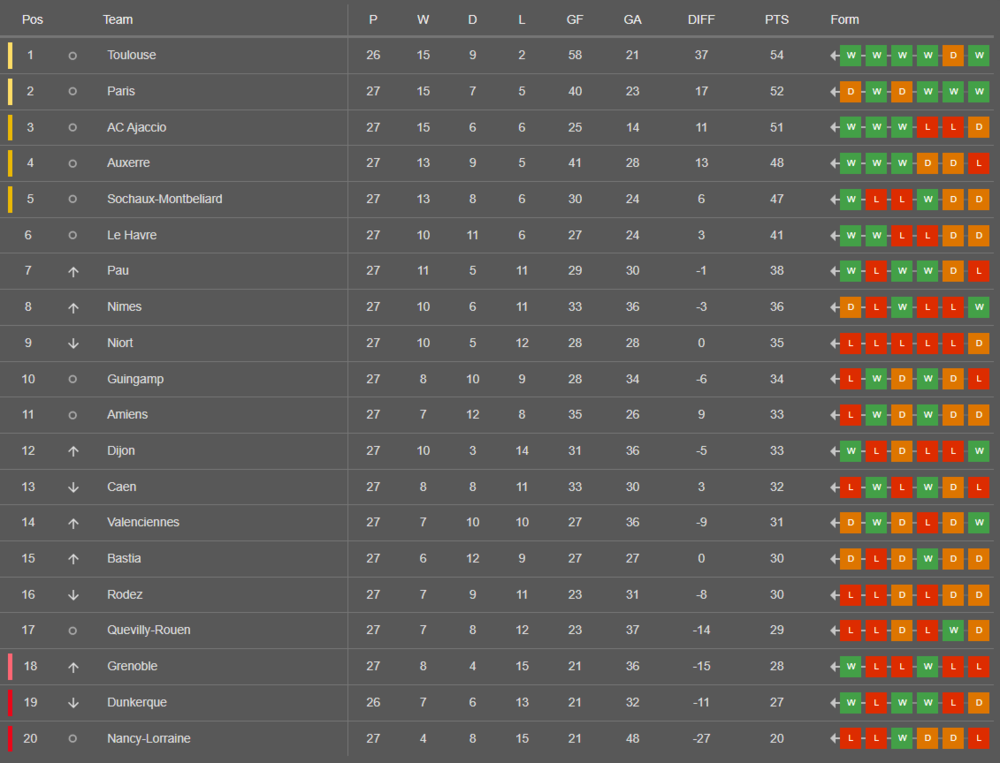1000x763 pixels.
Task: Click Grenoble's upward movement arrow icon
Action: point(73,667)
